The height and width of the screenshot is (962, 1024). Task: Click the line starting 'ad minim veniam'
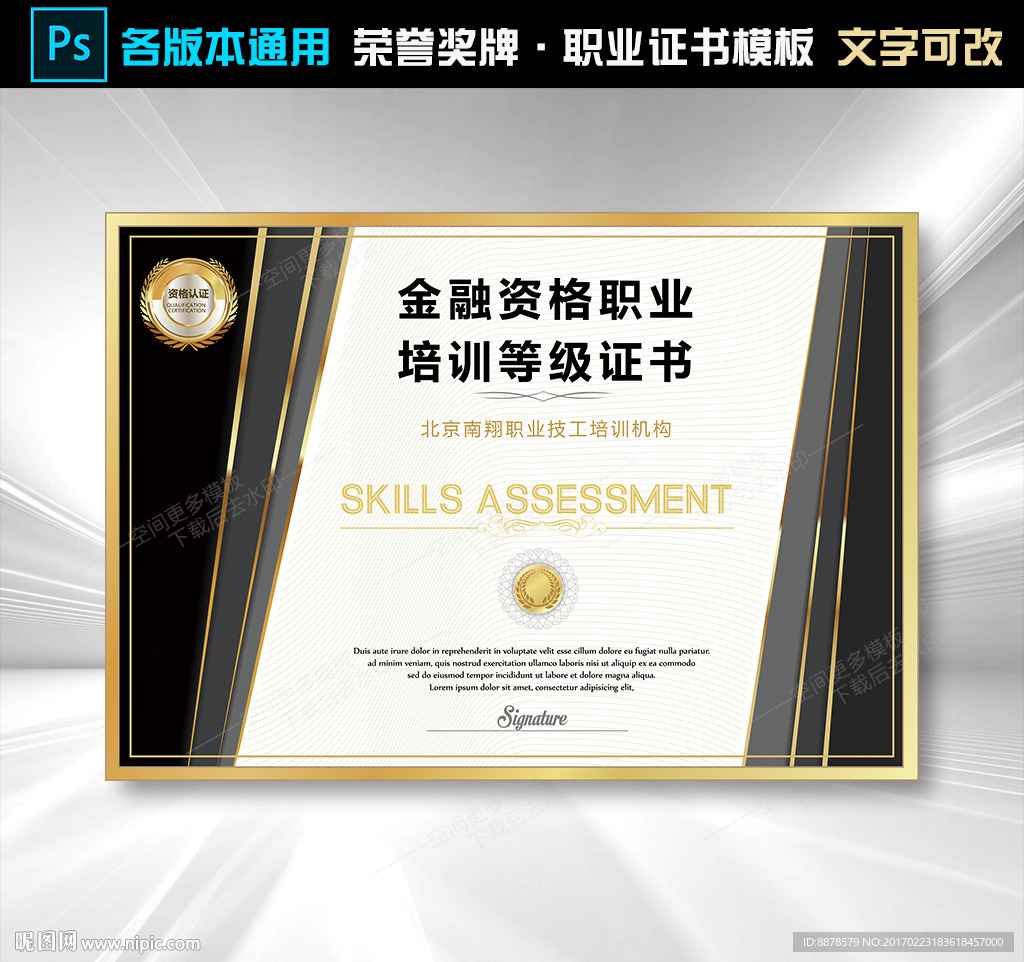(x=532, y=663)
